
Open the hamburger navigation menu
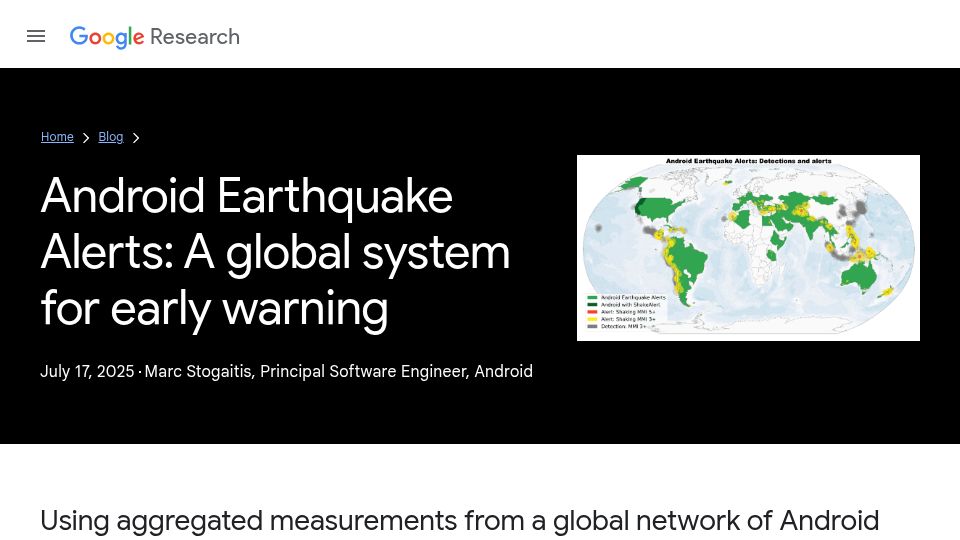click(36, 37)
